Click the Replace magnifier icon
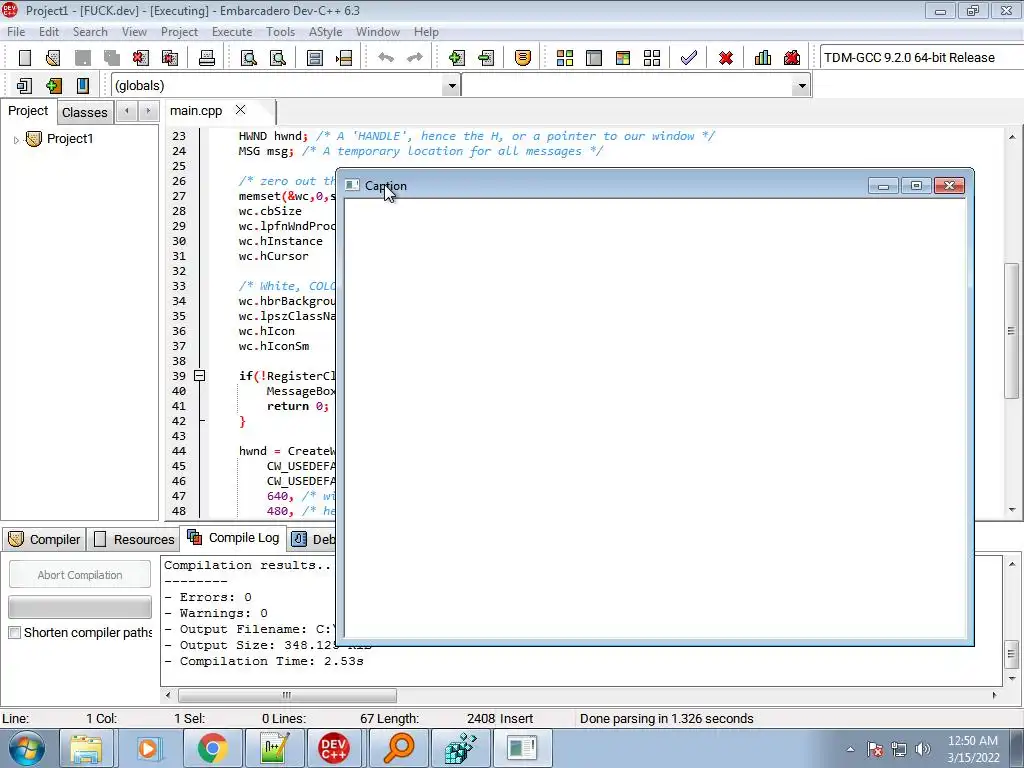 [x=278, y=58]
